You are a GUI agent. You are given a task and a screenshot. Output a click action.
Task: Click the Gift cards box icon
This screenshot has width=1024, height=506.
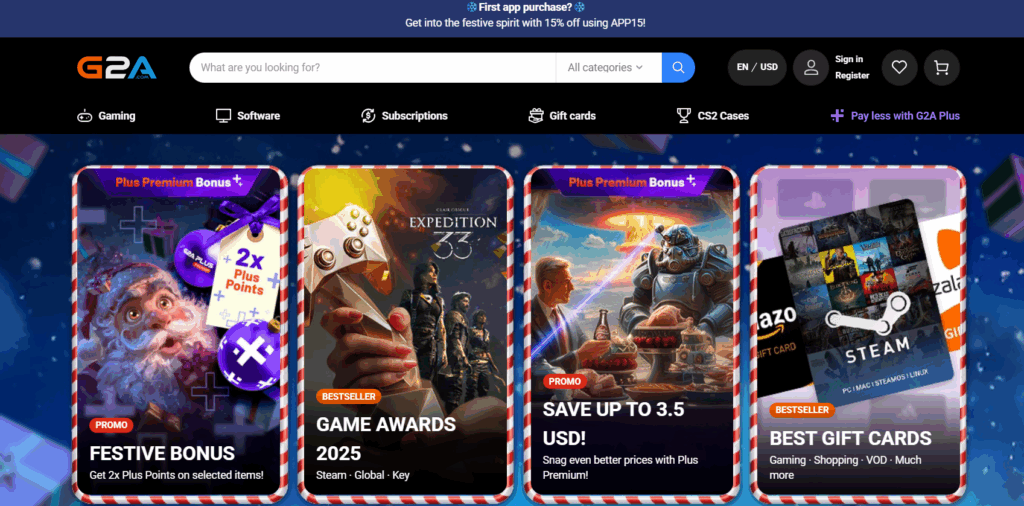pos(536,116)
